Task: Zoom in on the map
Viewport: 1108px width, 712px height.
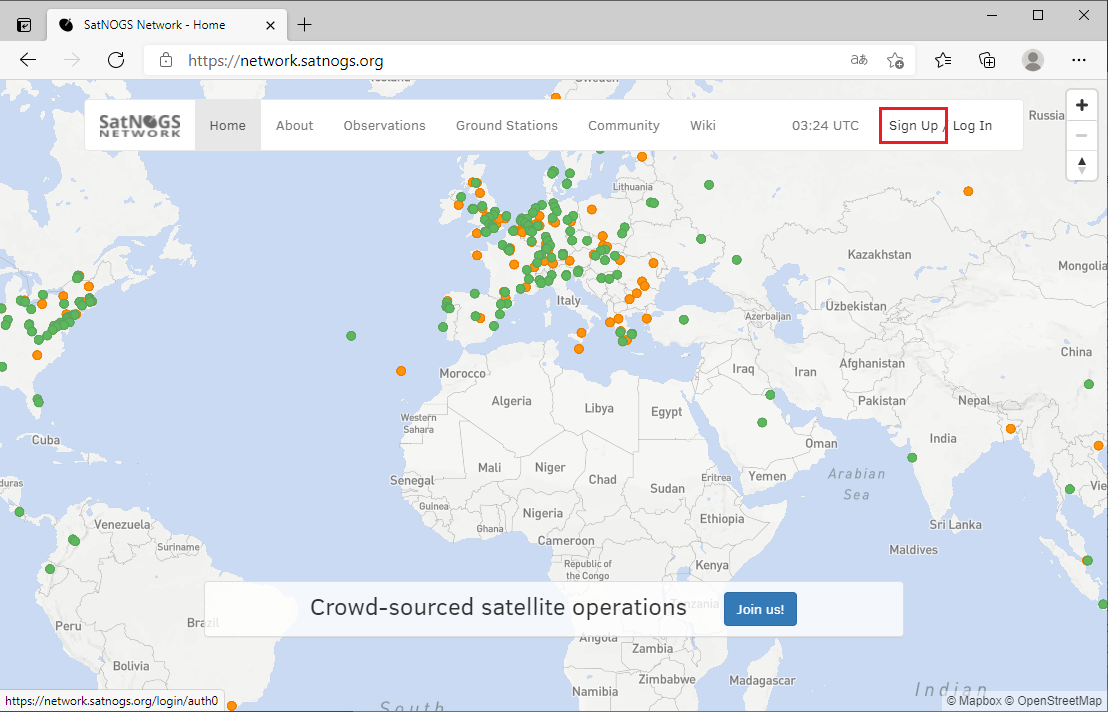Action: tap(1081, 105)
